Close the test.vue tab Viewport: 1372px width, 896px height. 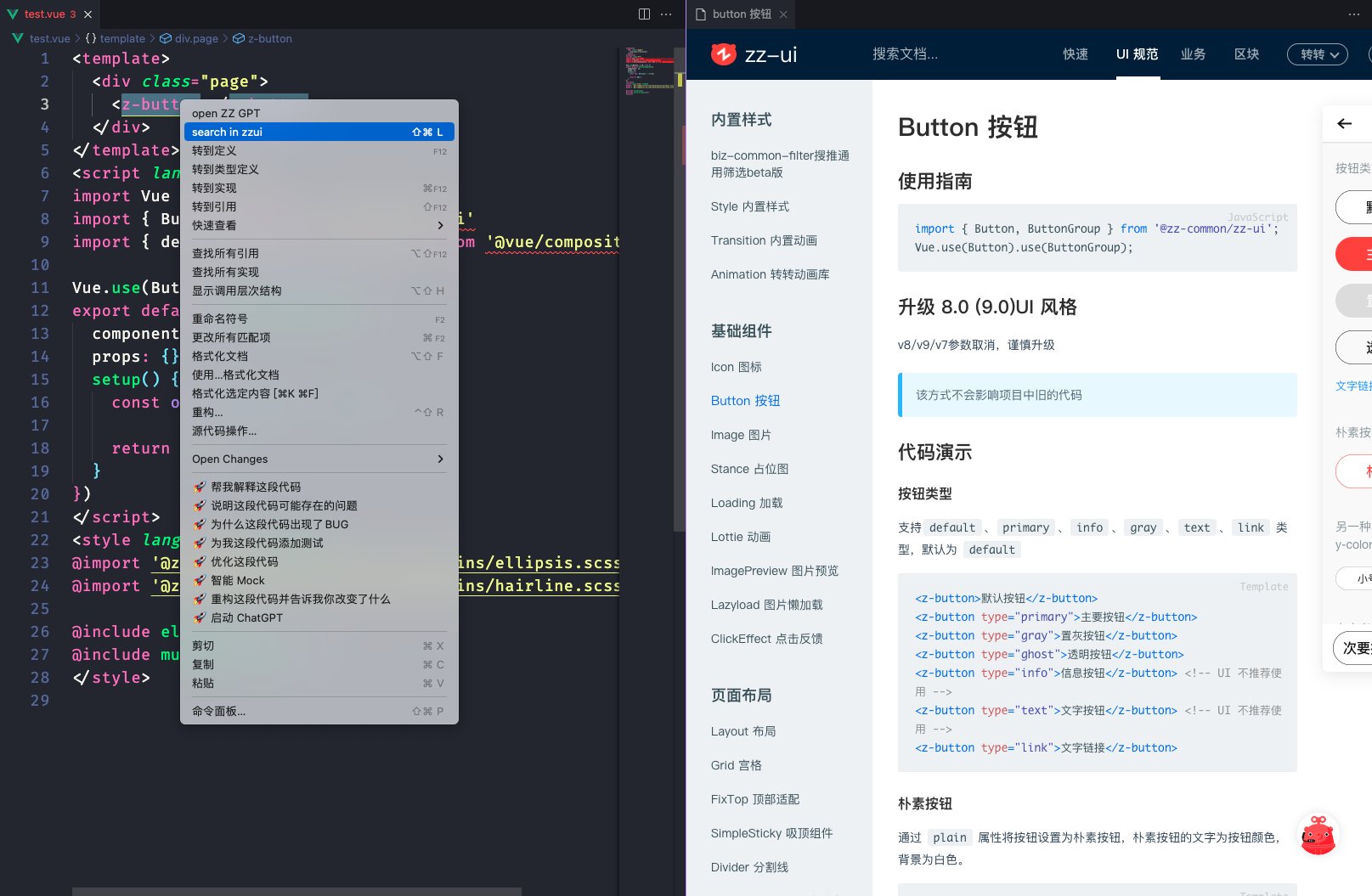click(x=88, y=14)
